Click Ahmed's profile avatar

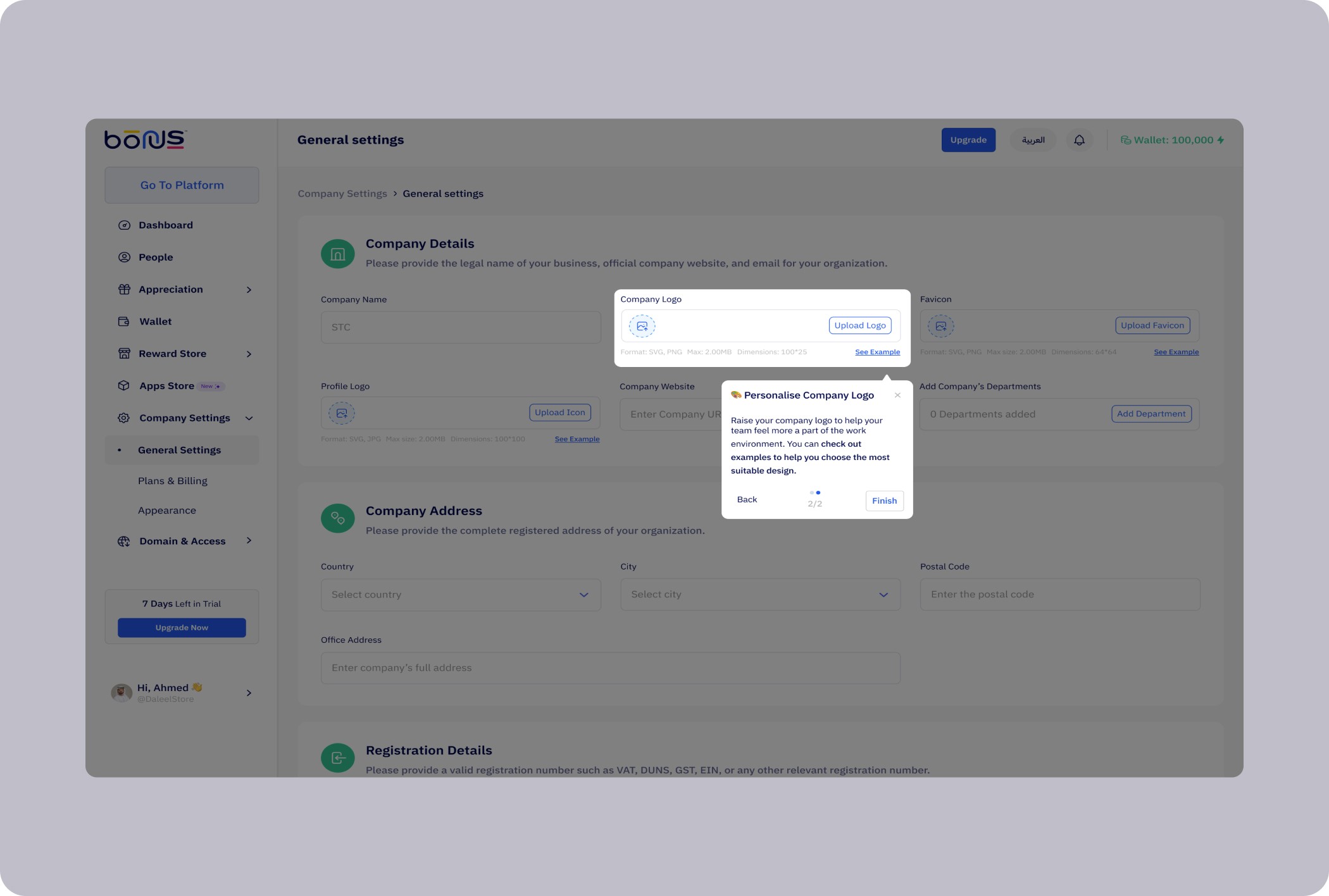[x=121, y=693]
